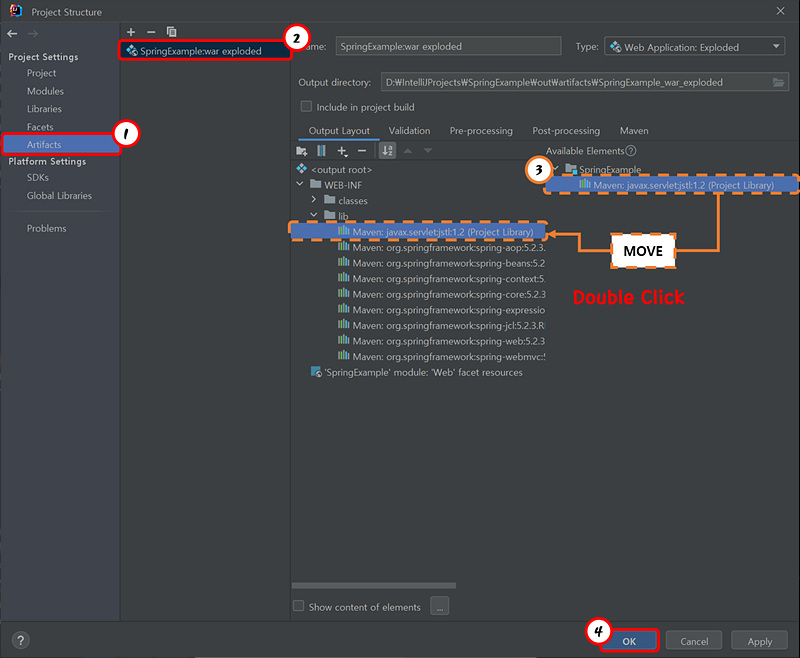The width and height of the screenshot is (800, 658).
Task: Click the output root icon
Action: [x=302, y=169]
